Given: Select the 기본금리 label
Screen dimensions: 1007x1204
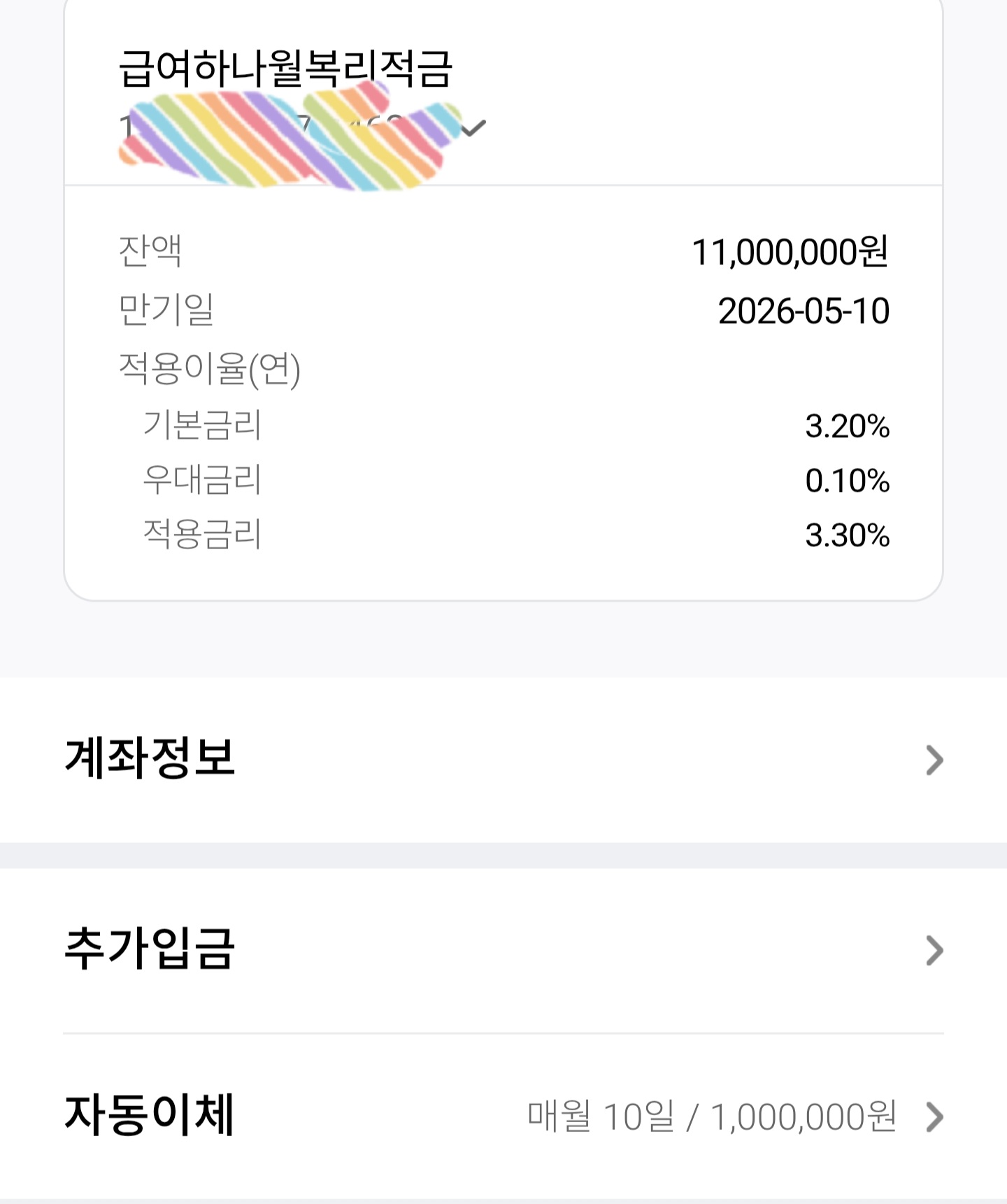Looking at the screenshot, I should 202,425.
